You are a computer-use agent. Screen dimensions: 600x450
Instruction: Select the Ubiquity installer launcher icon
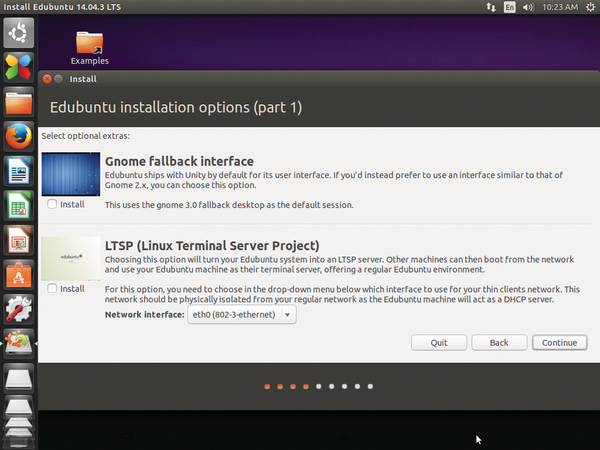pos(18,344)
